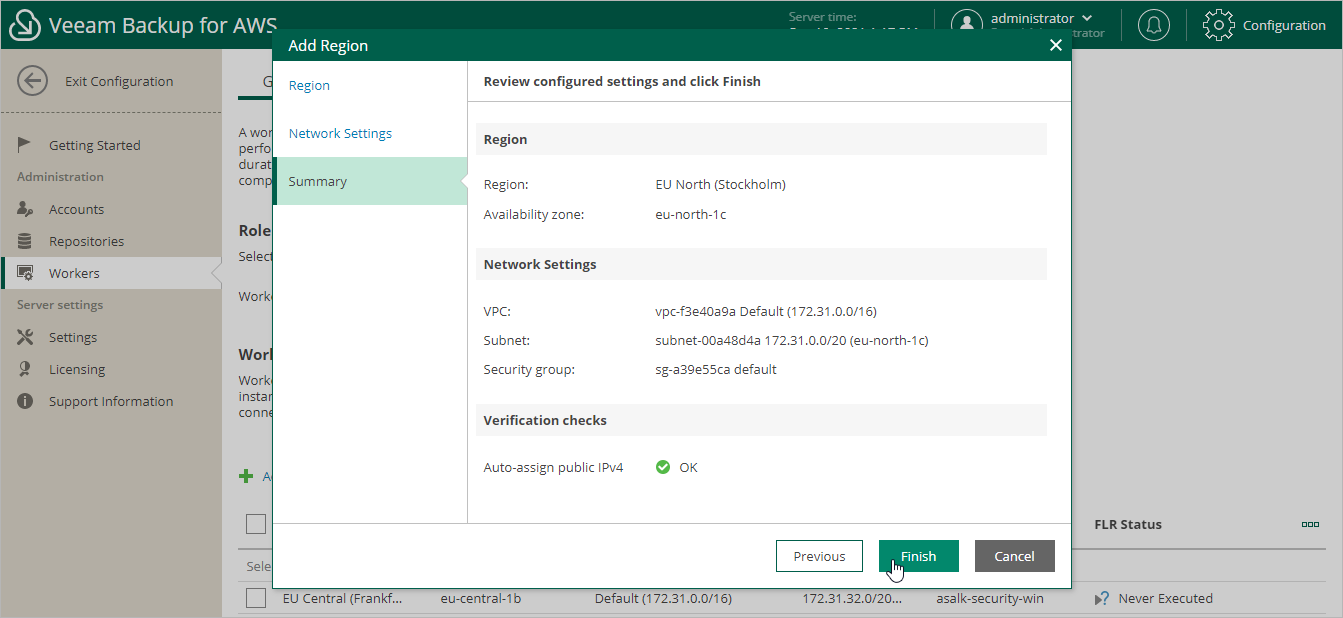Screen dimensions: 1343x618
Task: Click the Settings wrench icon
Action: tap(26, 337)
